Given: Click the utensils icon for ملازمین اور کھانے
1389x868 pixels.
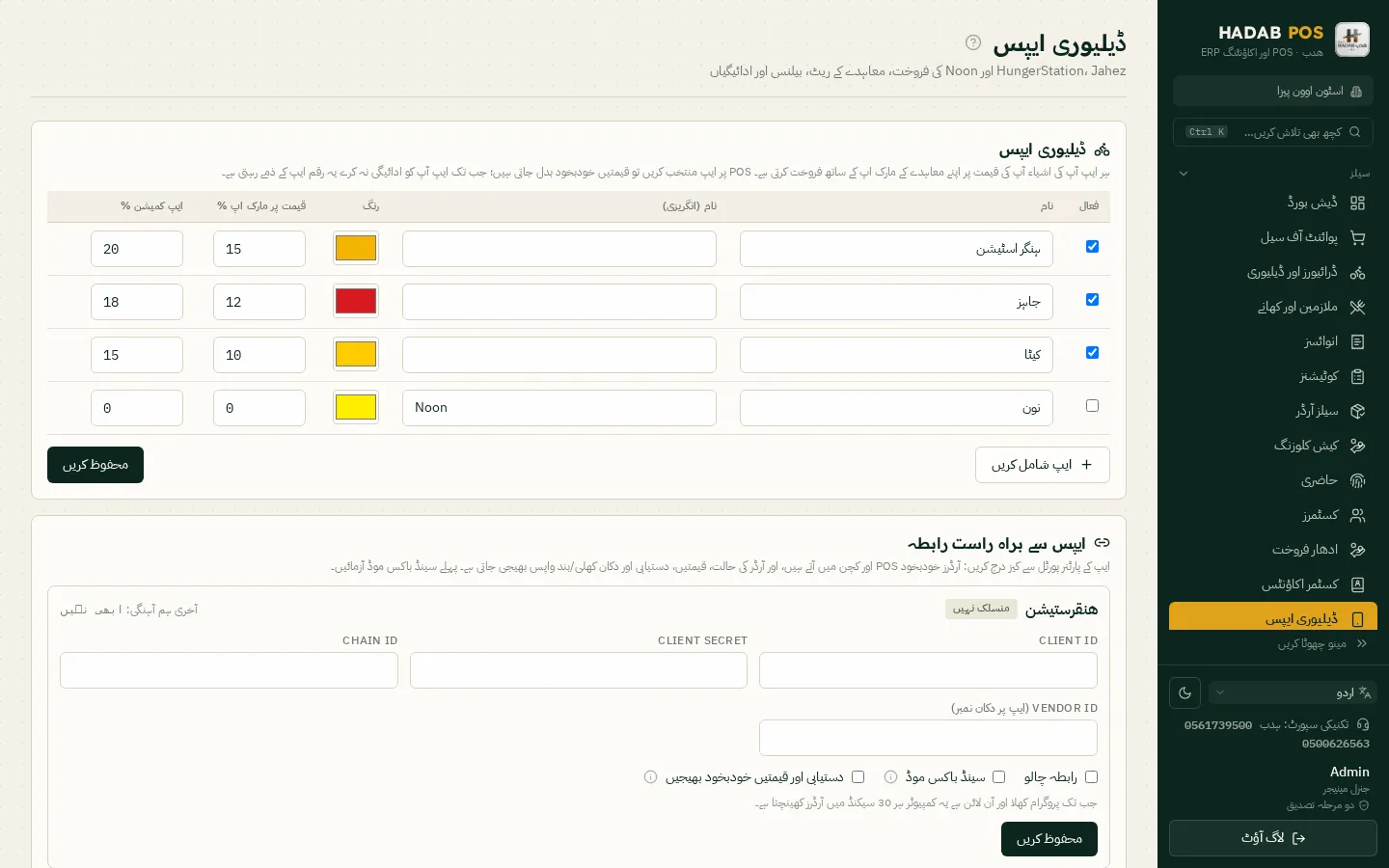Looking at the screenshot, I should click(x=1357, y=307).
